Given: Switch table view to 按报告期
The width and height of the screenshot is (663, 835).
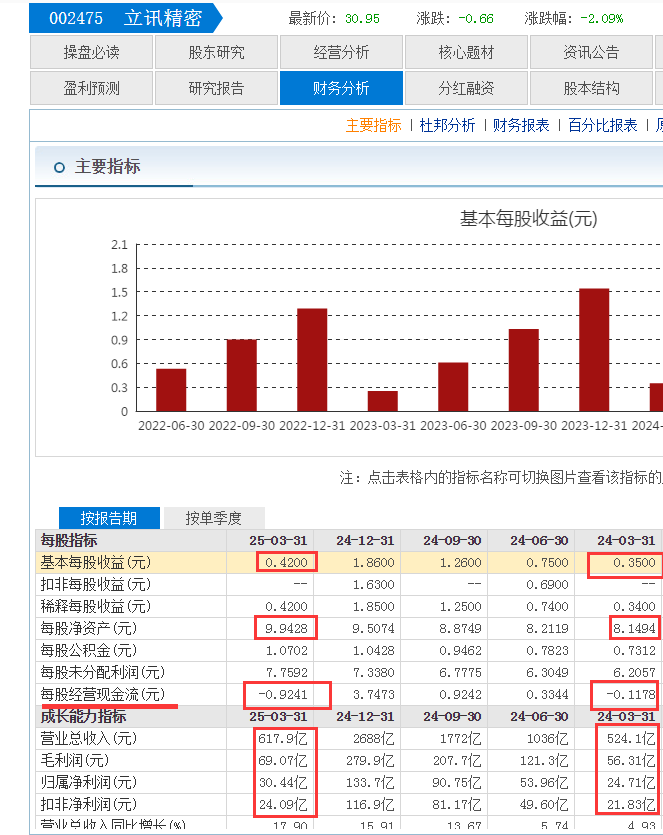Looking at the screenshot, I should tap(109, 518).
